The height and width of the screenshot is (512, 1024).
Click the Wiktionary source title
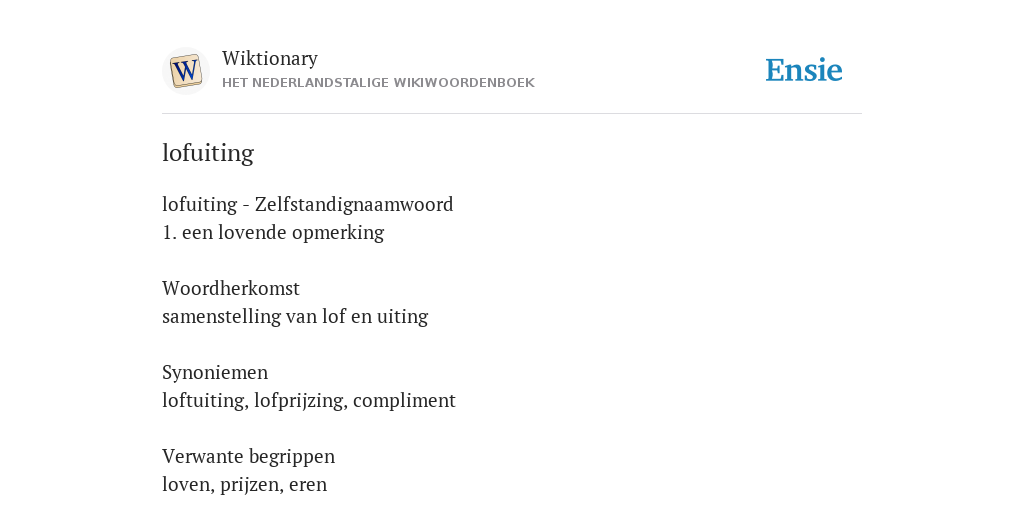pyautogui.click(x=270, y=58)
